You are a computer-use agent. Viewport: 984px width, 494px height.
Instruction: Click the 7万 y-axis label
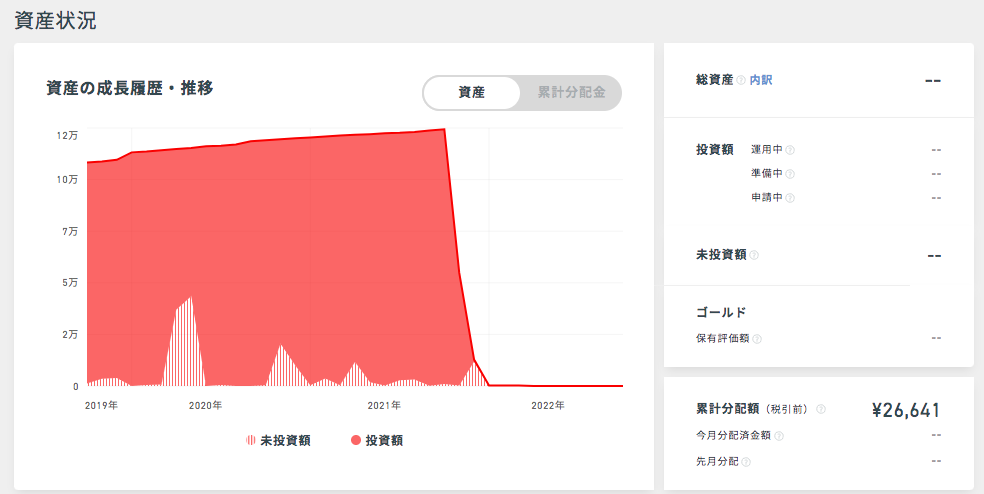[71, 232]
